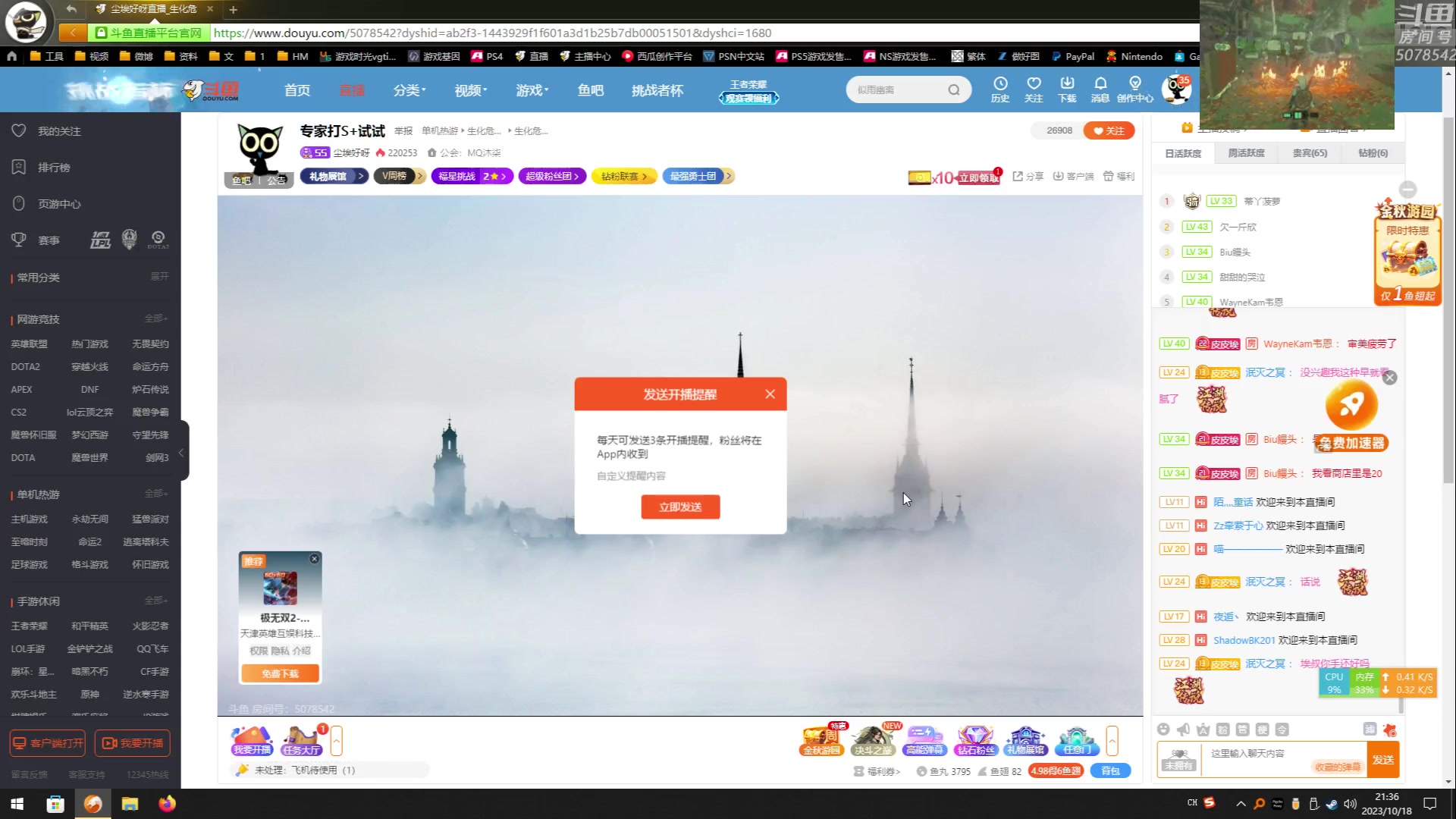Click the 下载 download icon in header
Screen dimensions: 1456x819
tap(1067, 89)
